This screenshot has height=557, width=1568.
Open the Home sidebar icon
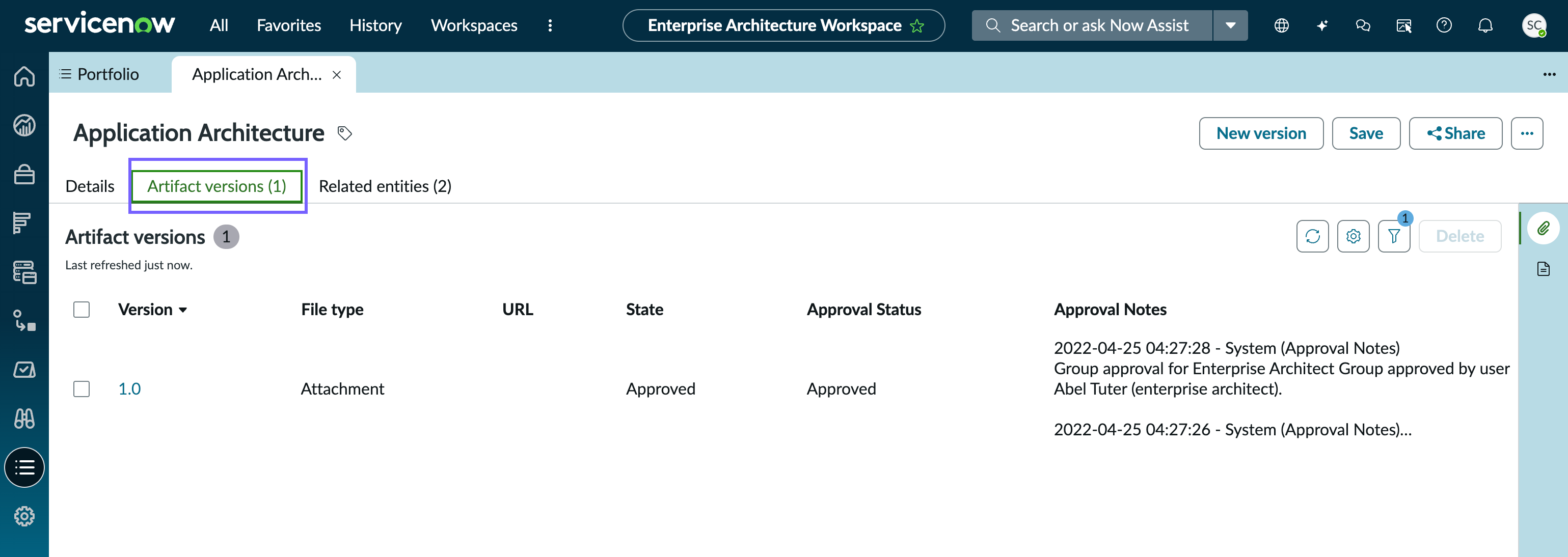pos(24,76)
